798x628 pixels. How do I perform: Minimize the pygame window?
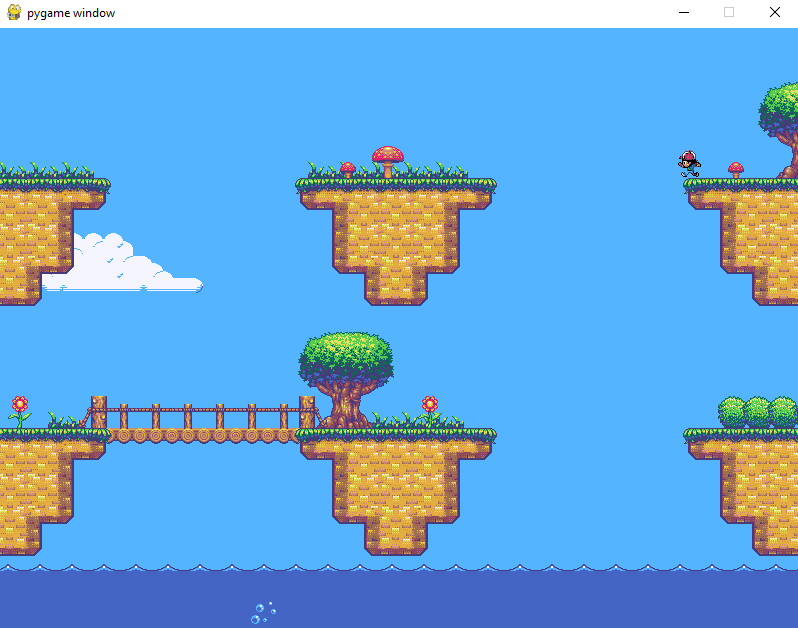(x=684, y=13)
